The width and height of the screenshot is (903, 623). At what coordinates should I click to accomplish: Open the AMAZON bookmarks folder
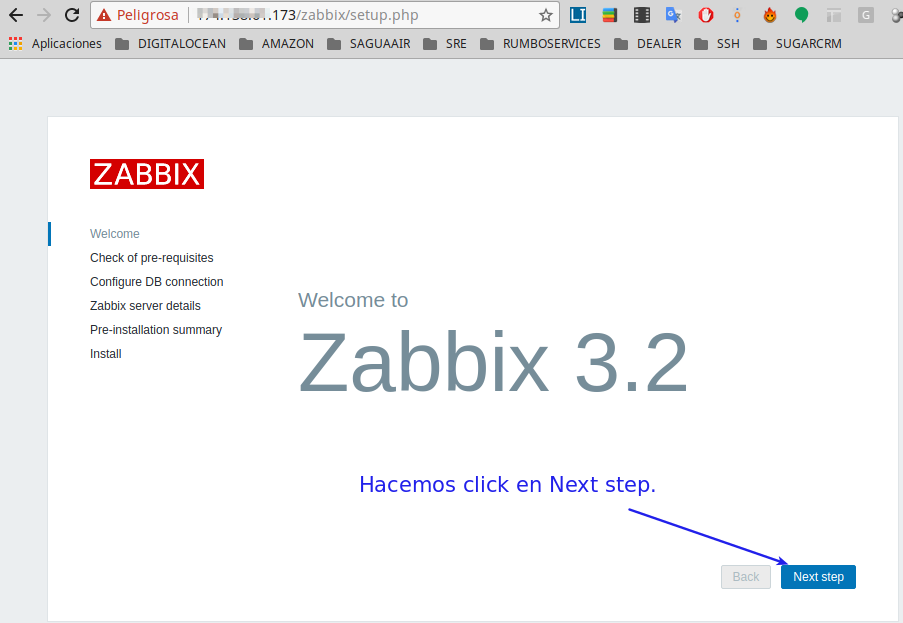tap(276, 44)
